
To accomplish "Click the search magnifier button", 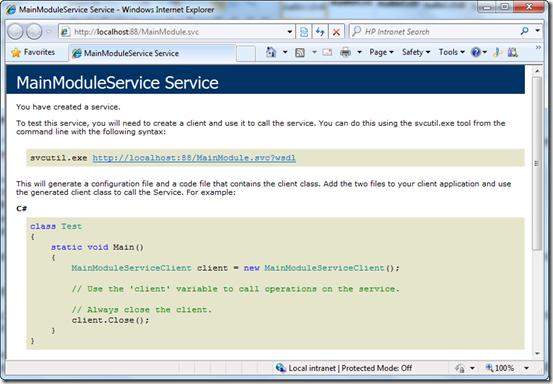I will tap(524, 31).
